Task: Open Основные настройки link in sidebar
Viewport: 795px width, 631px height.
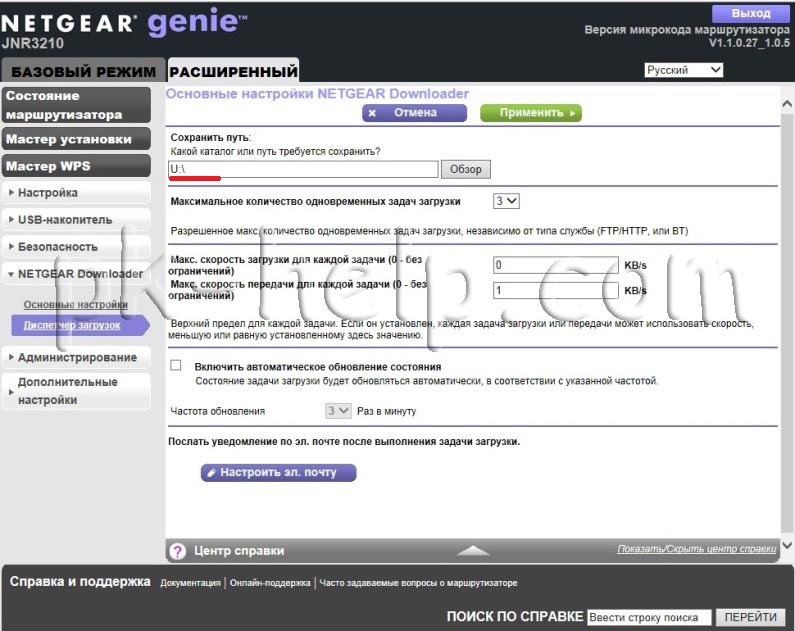Action: pos(76,305)
